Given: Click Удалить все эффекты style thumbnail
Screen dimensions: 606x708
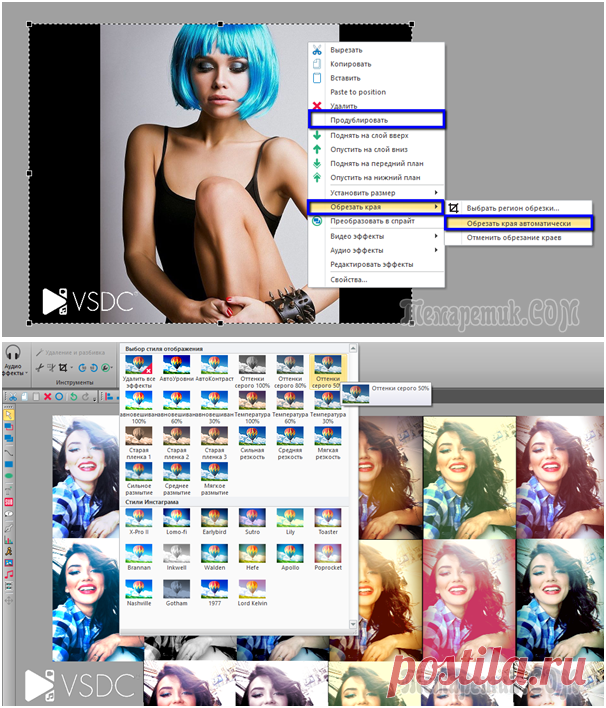Looking at the screenshot, I should 139,372.
